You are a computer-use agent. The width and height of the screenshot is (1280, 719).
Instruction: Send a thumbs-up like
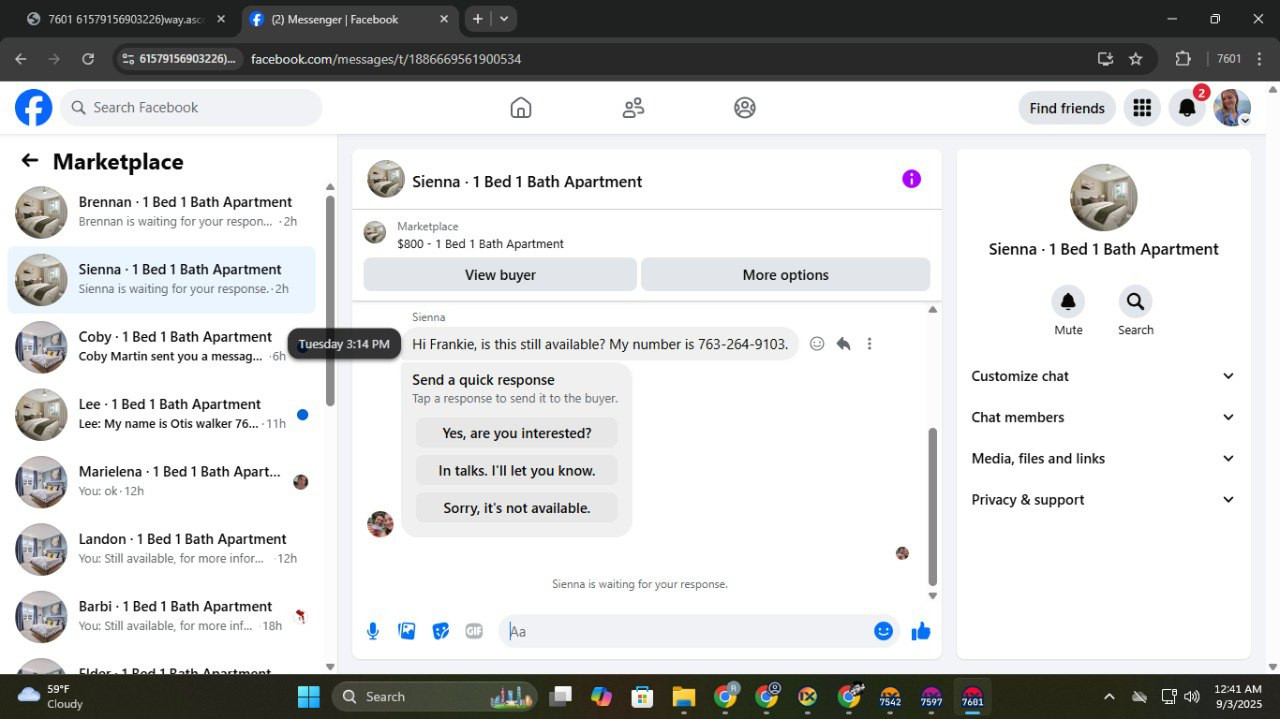tap(921, 631)
